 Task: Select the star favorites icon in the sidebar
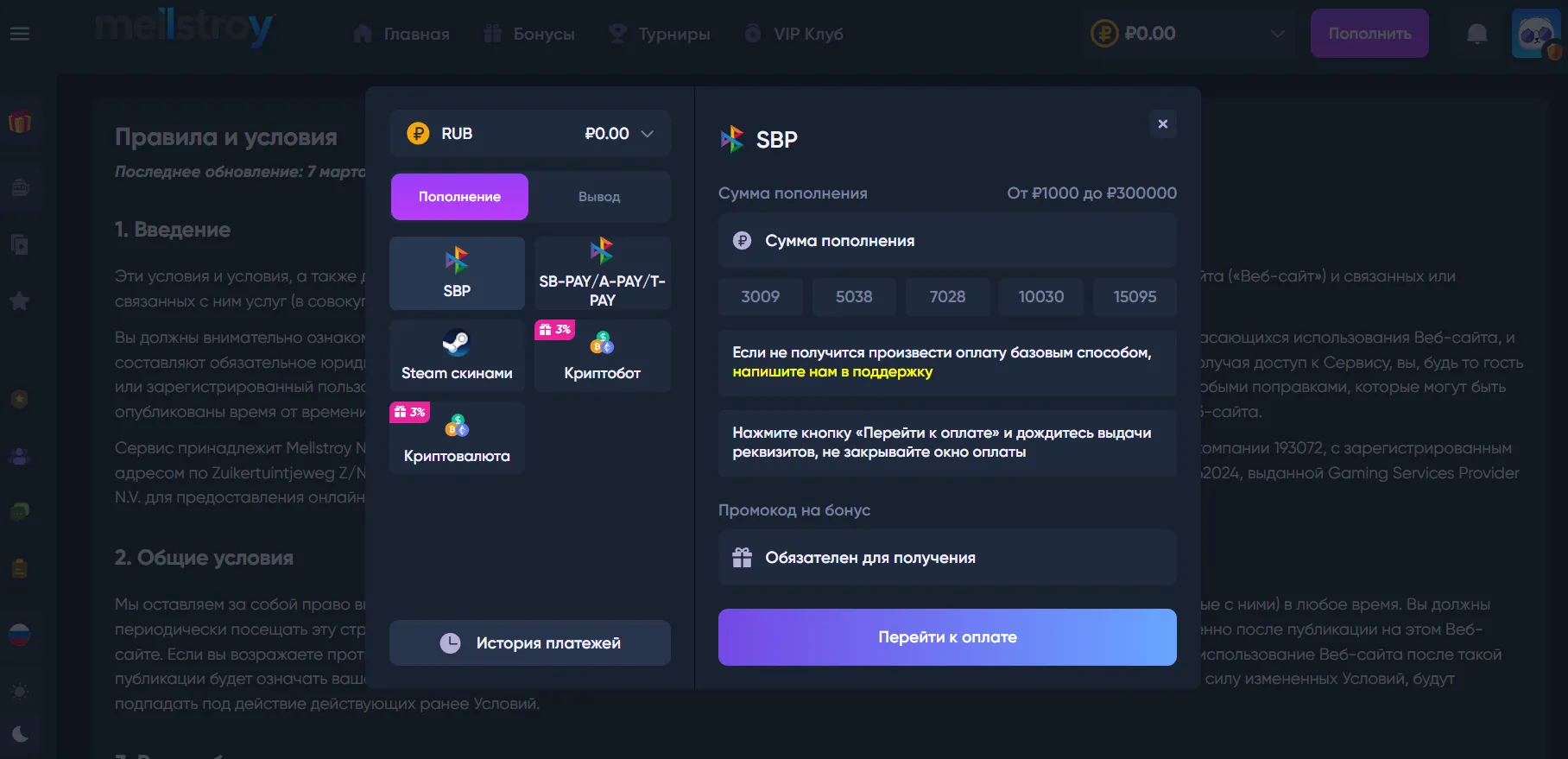click(x=19, y=300)
